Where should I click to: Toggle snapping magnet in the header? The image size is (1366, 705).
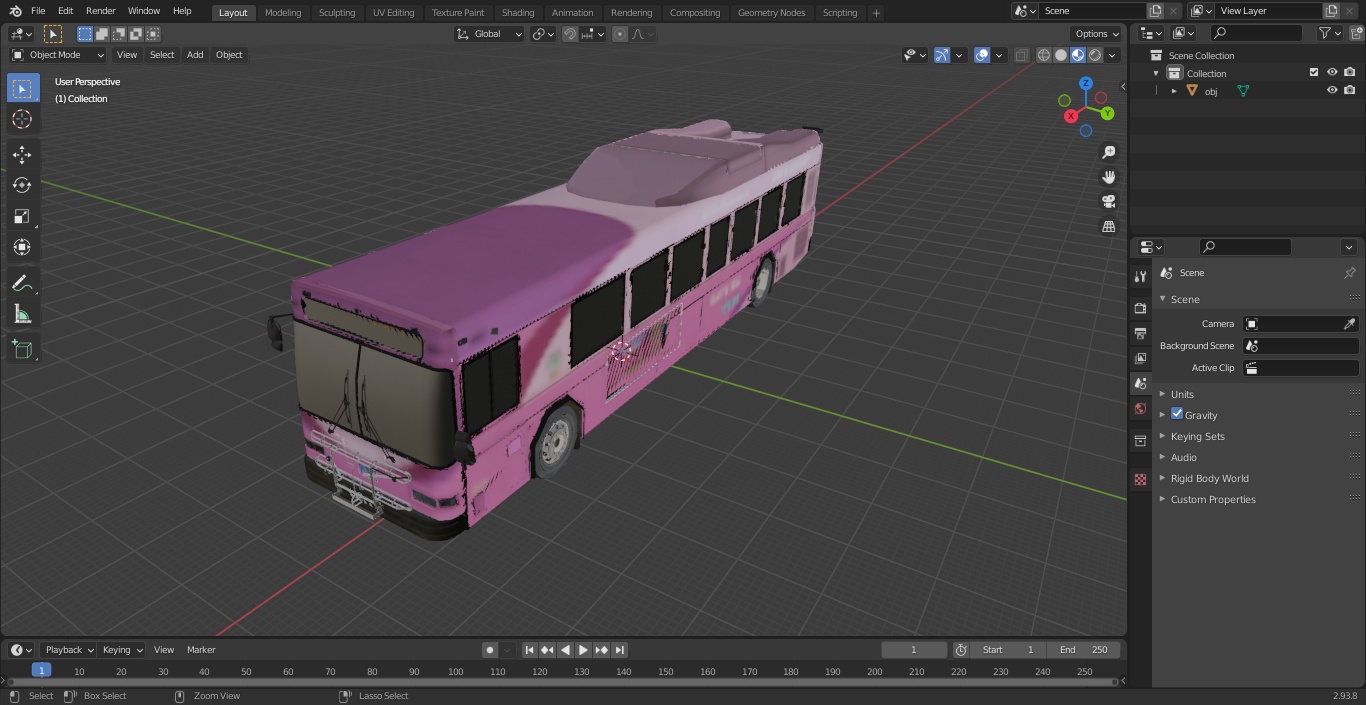[570, 34]
